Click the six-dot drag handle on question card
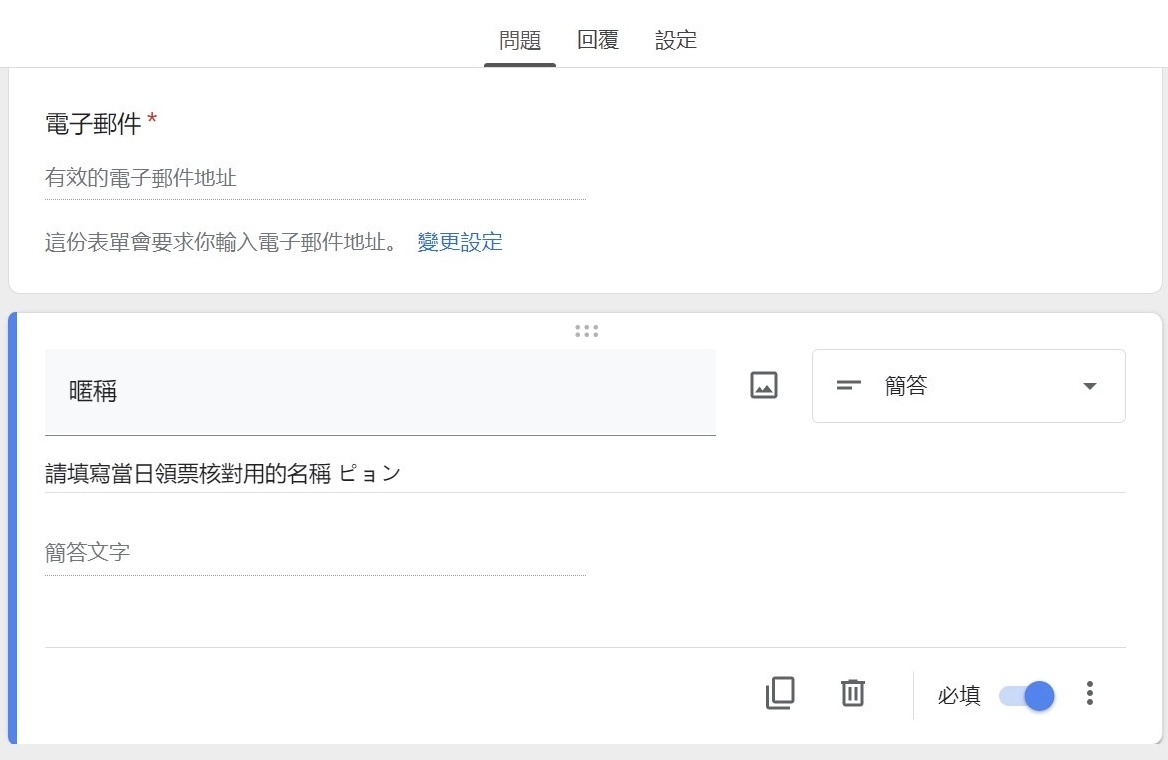1168x760 pixels. click(587, 331)
